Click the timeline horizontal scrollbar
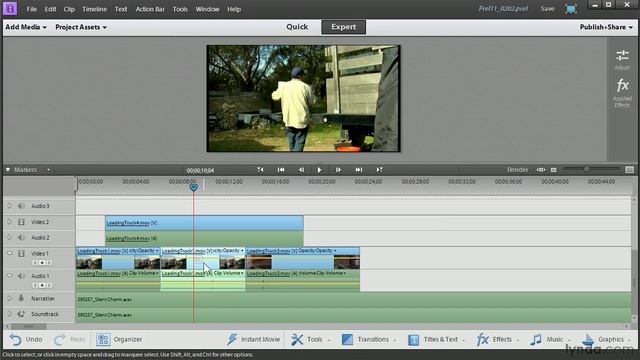 point(29,327)
